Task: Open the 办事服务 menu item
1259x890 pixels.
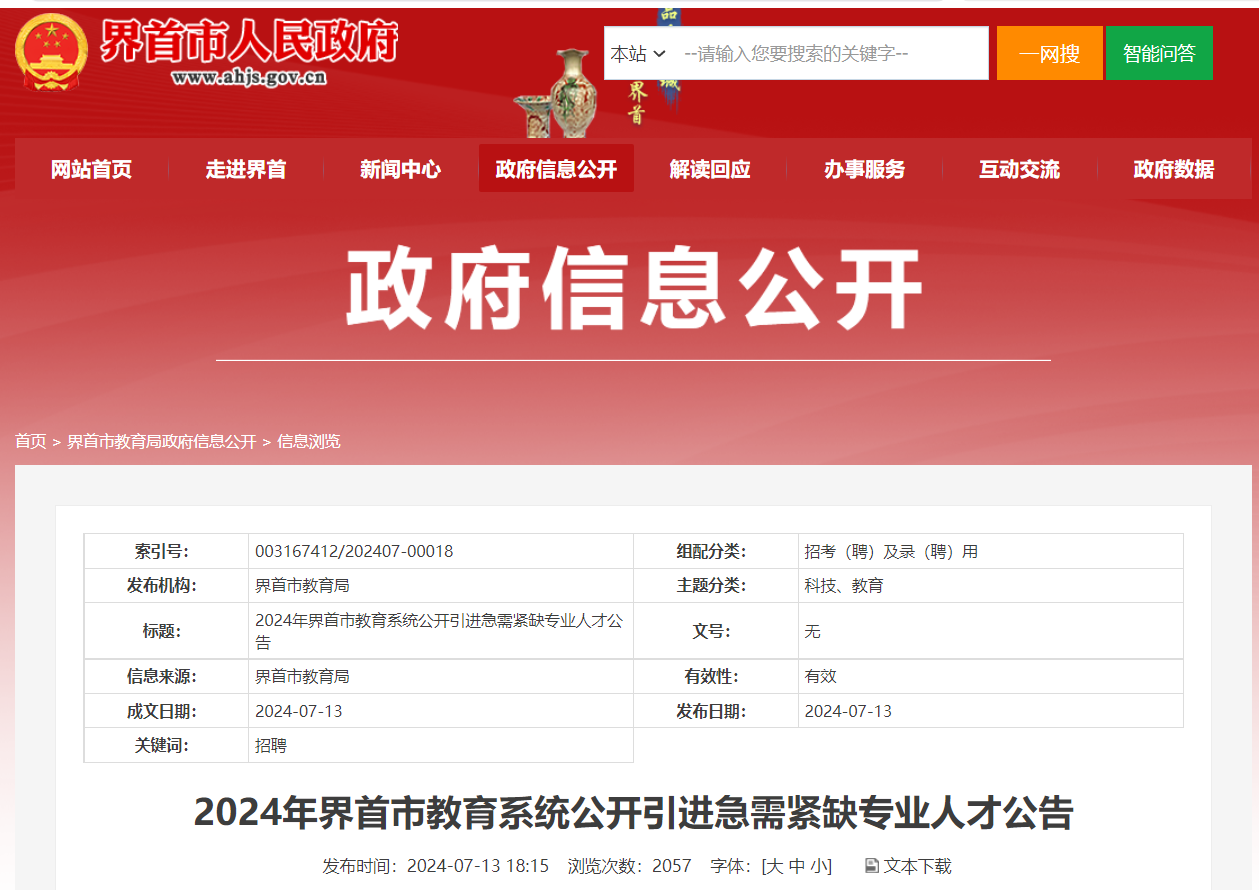Action: (x=864, y=169)
